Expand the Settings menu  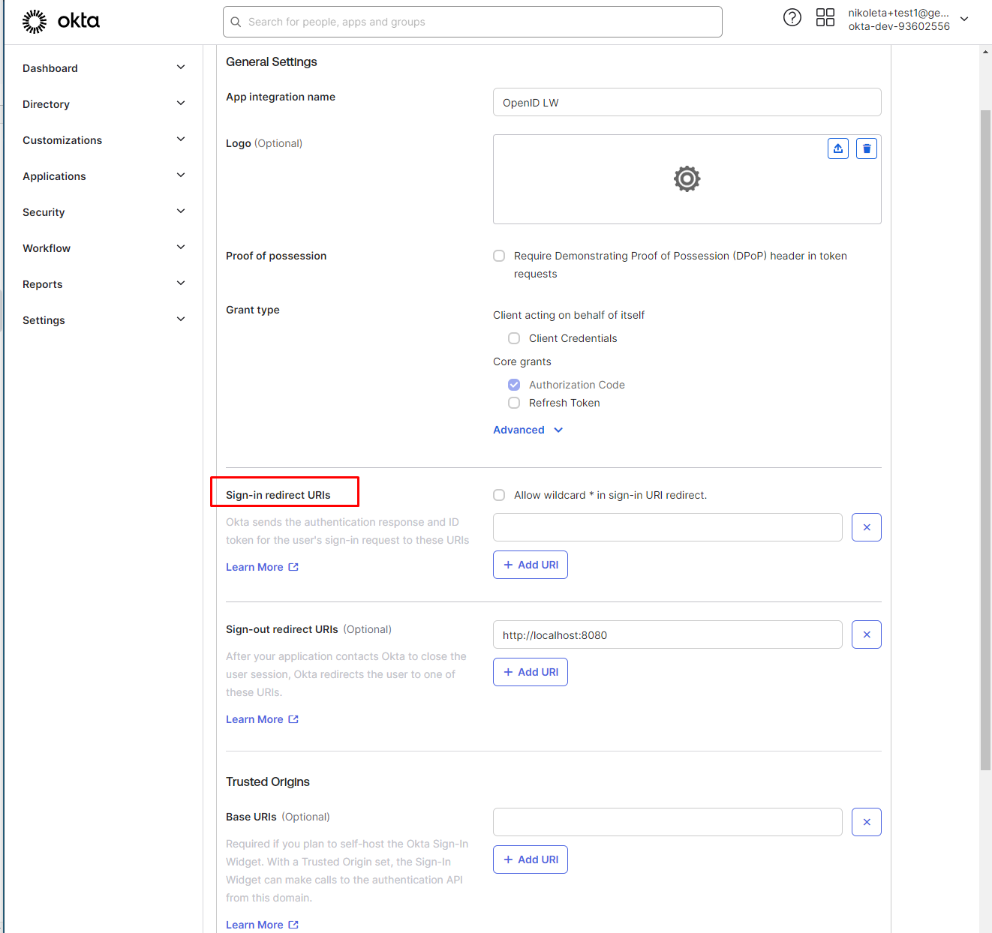click(104, 320)
